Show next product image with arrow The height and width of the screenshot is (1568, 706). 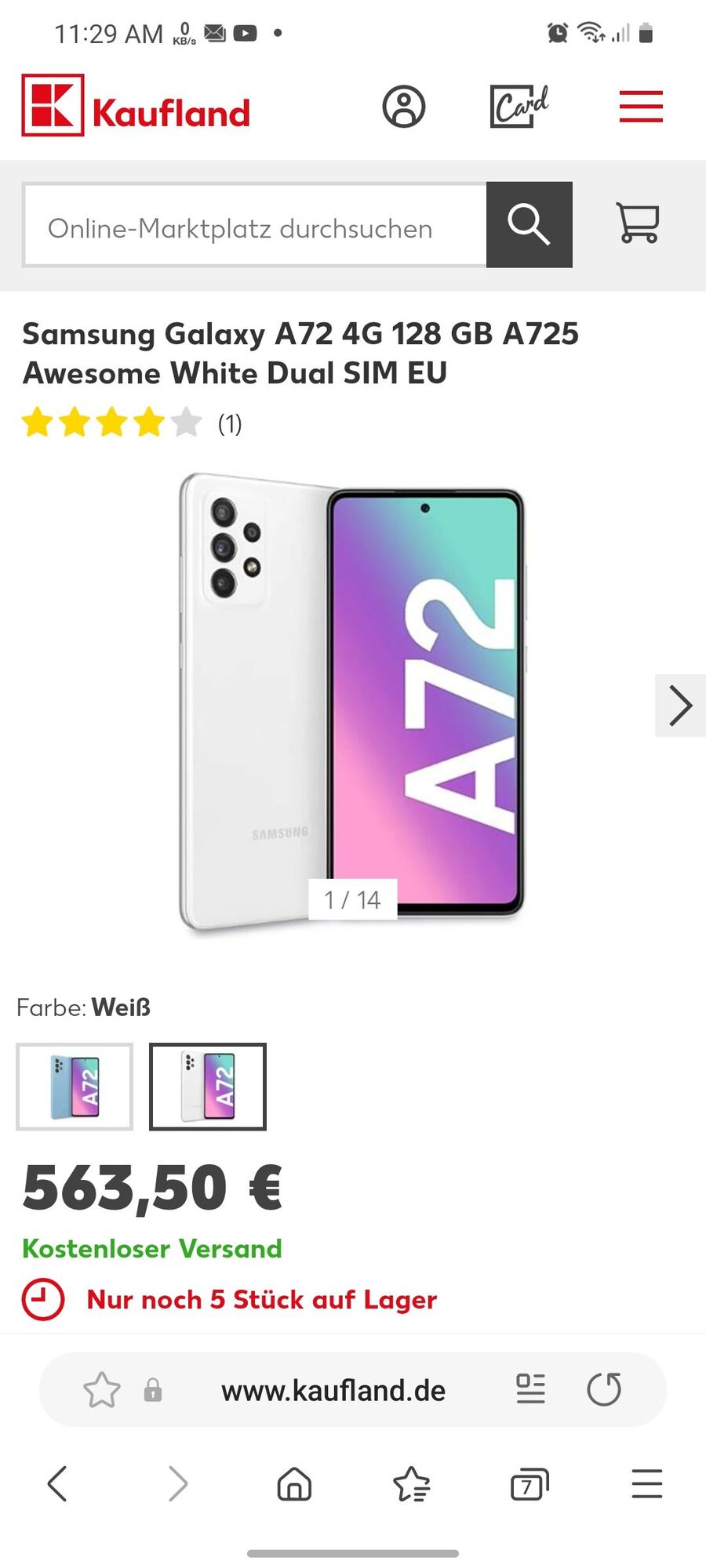pos(680,706)
